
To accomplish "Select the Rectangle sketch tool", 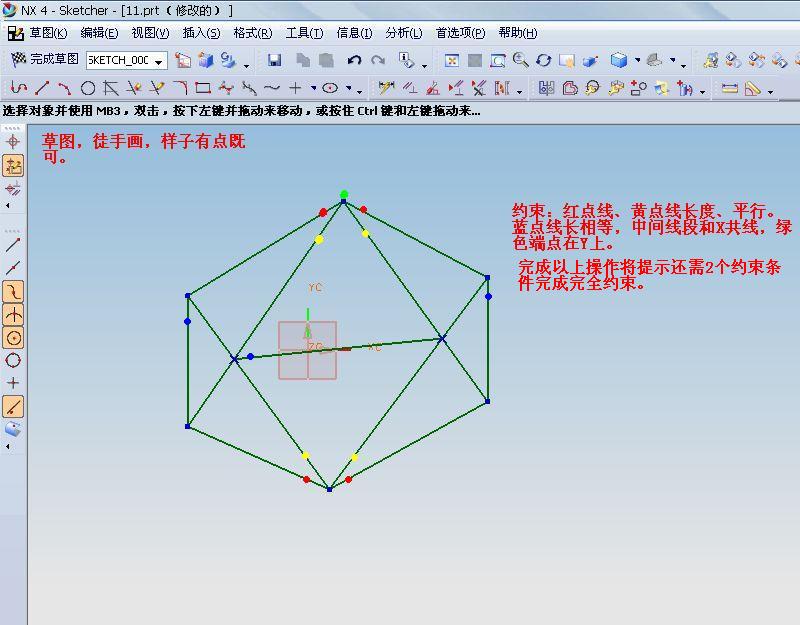I will click(203, 88).
